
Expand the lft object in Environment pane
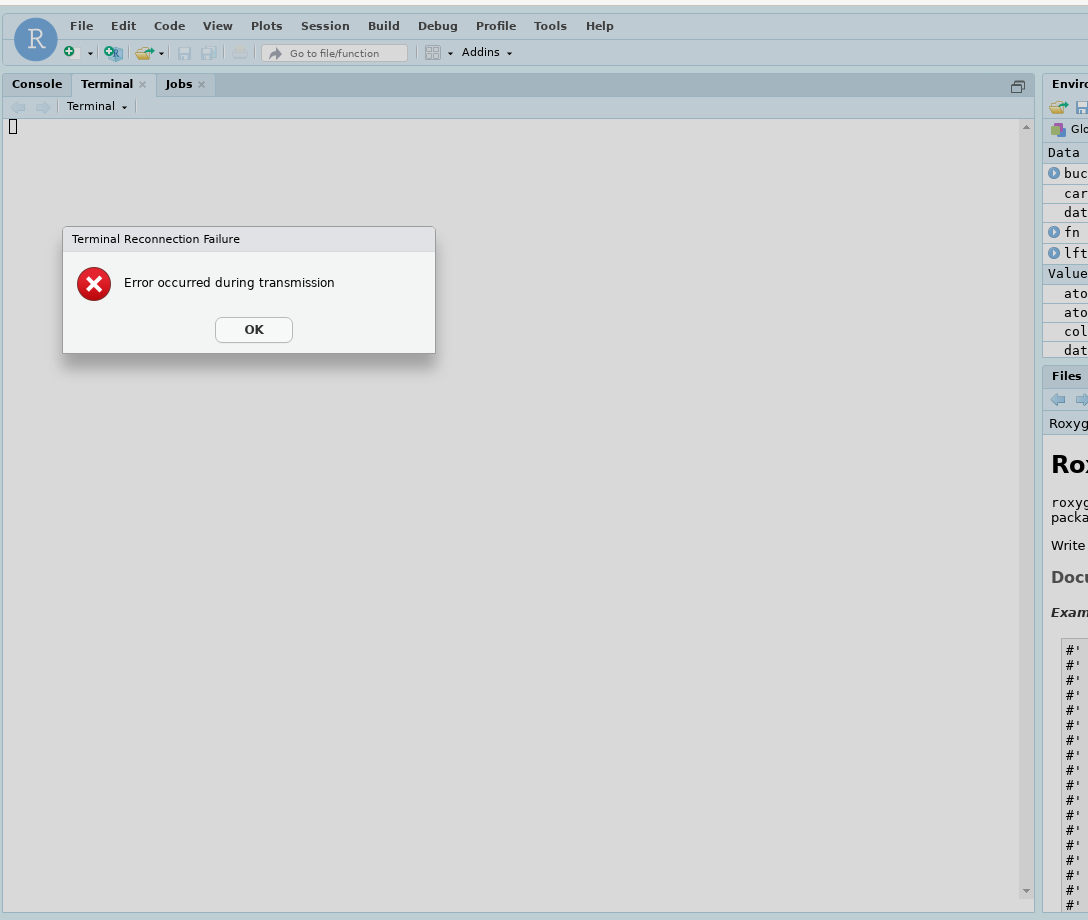(x=1053, y=253)
